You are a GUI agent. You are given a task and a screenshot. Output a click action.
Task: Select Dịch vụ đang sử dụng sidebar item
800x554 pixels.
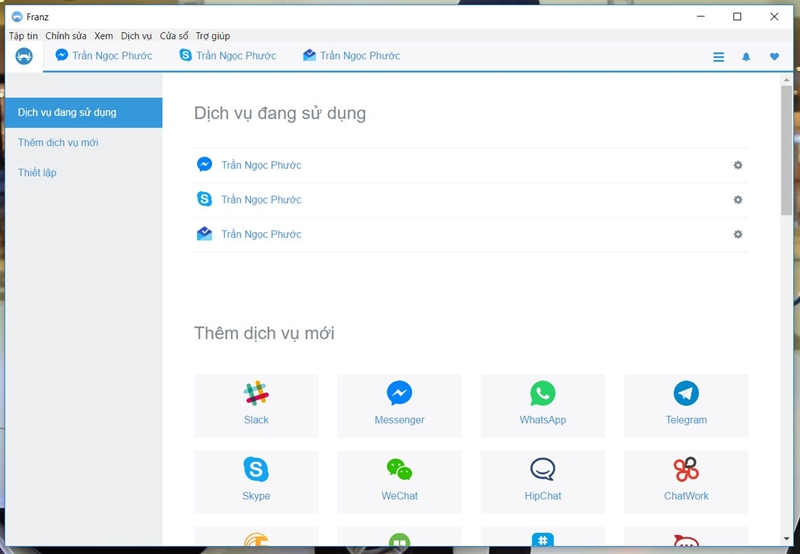[x=84, y=112]
